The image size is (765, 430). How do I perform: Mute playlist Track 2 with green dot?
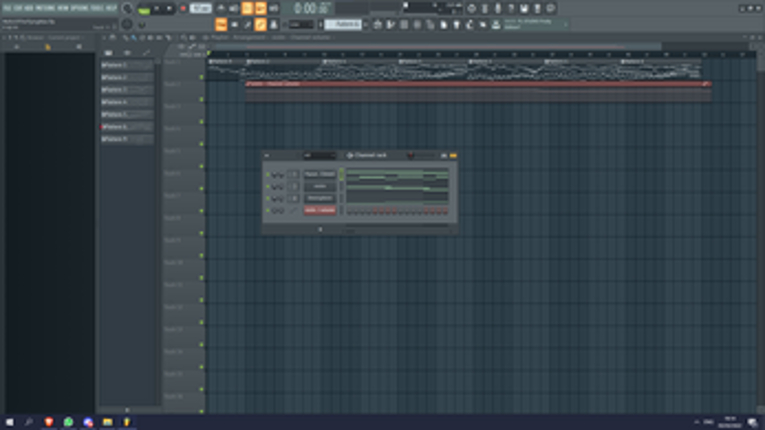(201, 100)
